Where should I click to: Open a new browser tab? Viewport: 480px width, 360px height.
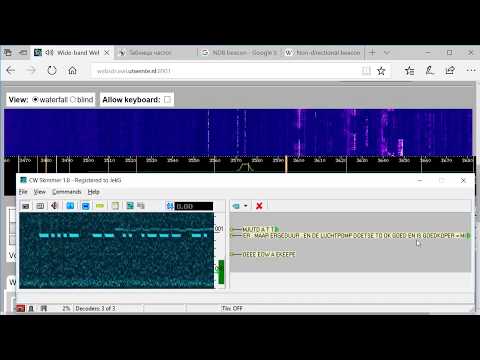pos(372,52)
